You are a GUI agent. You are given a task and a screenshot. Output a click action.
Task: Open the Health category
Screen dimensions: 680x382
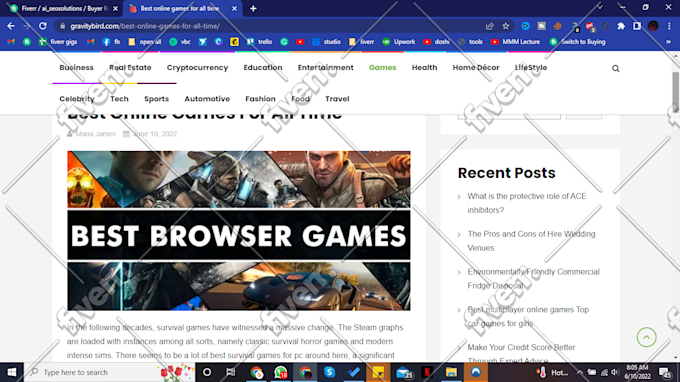(425, 68)
